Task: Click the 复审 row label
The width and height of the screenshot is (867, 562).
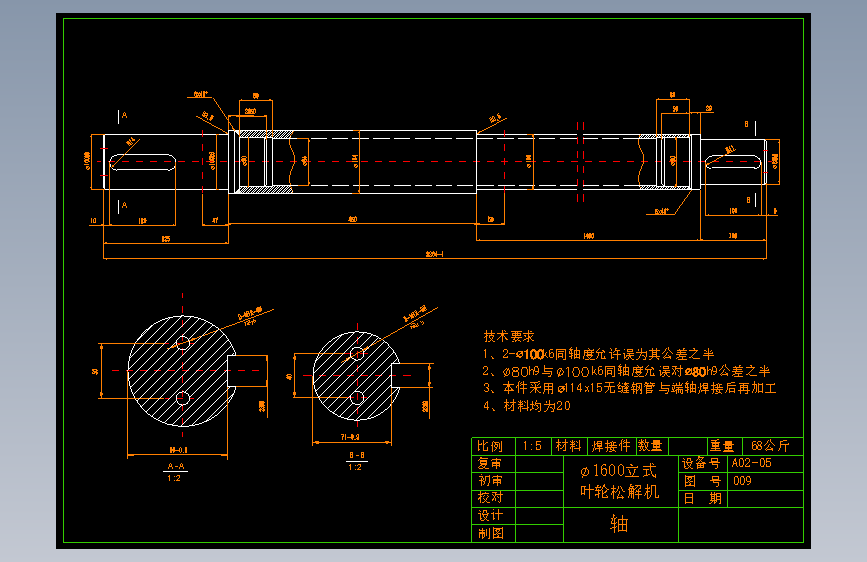Action: coord(490,463)
